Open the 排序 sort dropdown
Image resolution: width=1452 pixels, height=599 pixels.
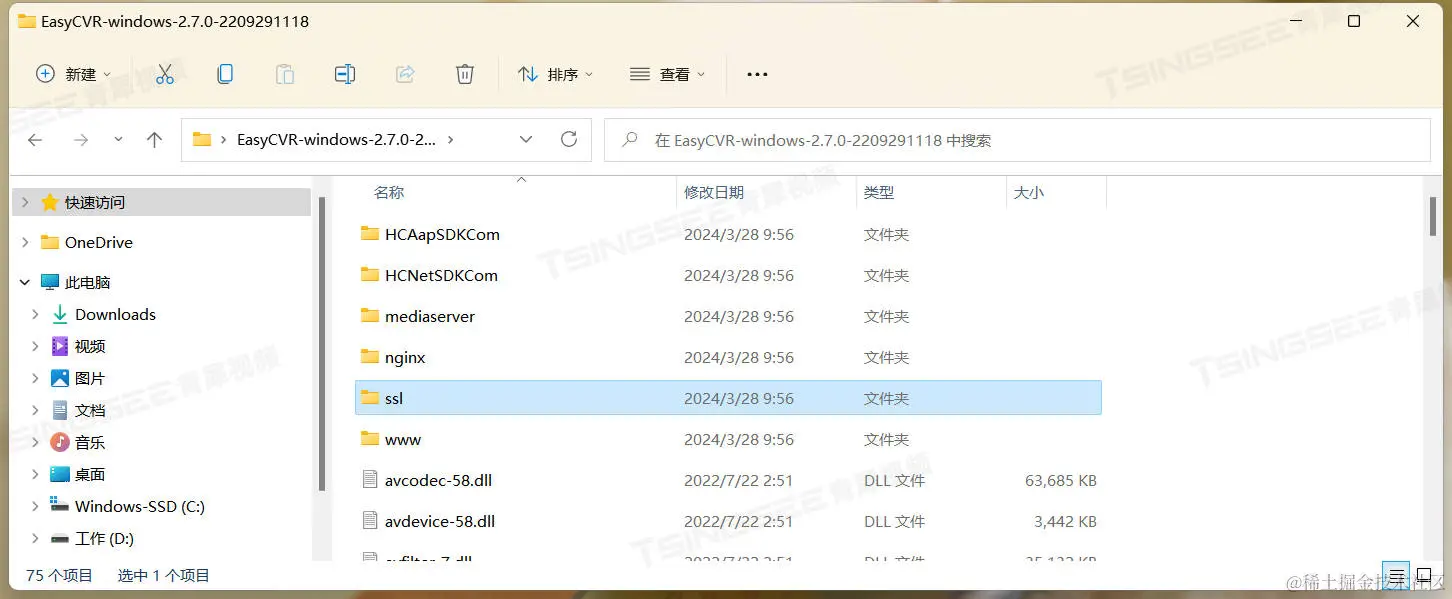tap(555, 74)
